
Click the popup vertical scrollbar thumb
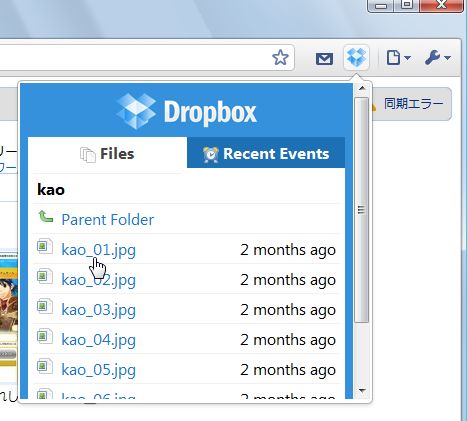pyautogui.click(x=362, y=210)
